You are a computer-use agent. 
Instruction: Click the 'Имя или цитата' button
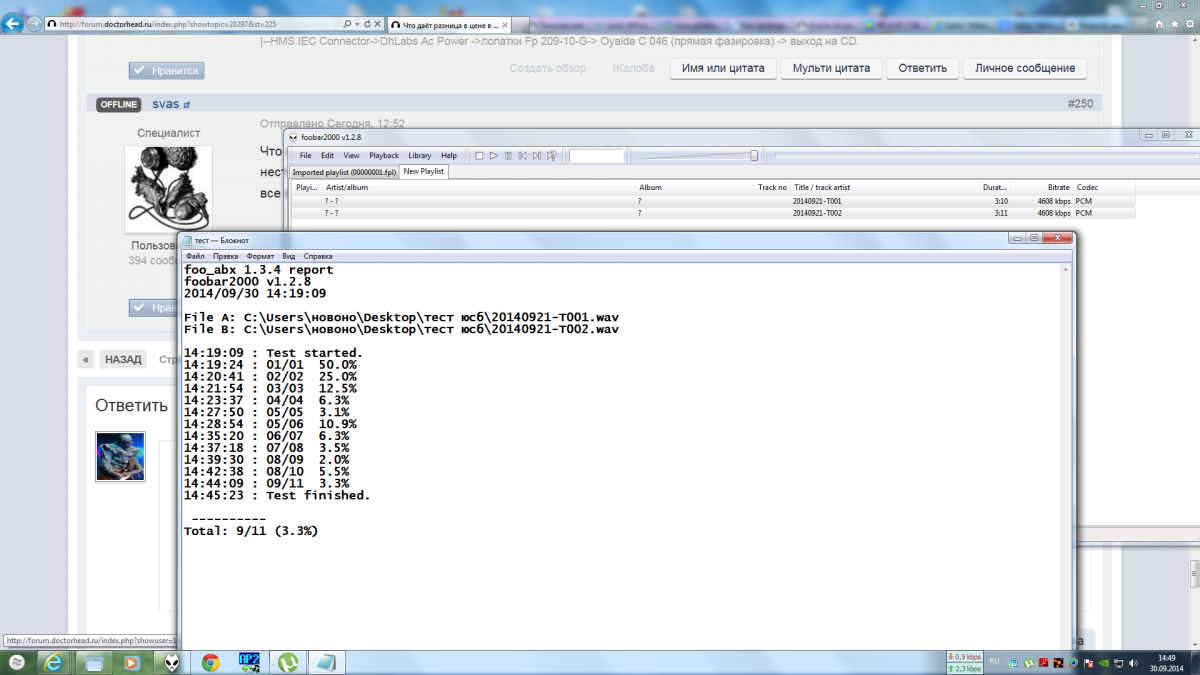(723, 68)
